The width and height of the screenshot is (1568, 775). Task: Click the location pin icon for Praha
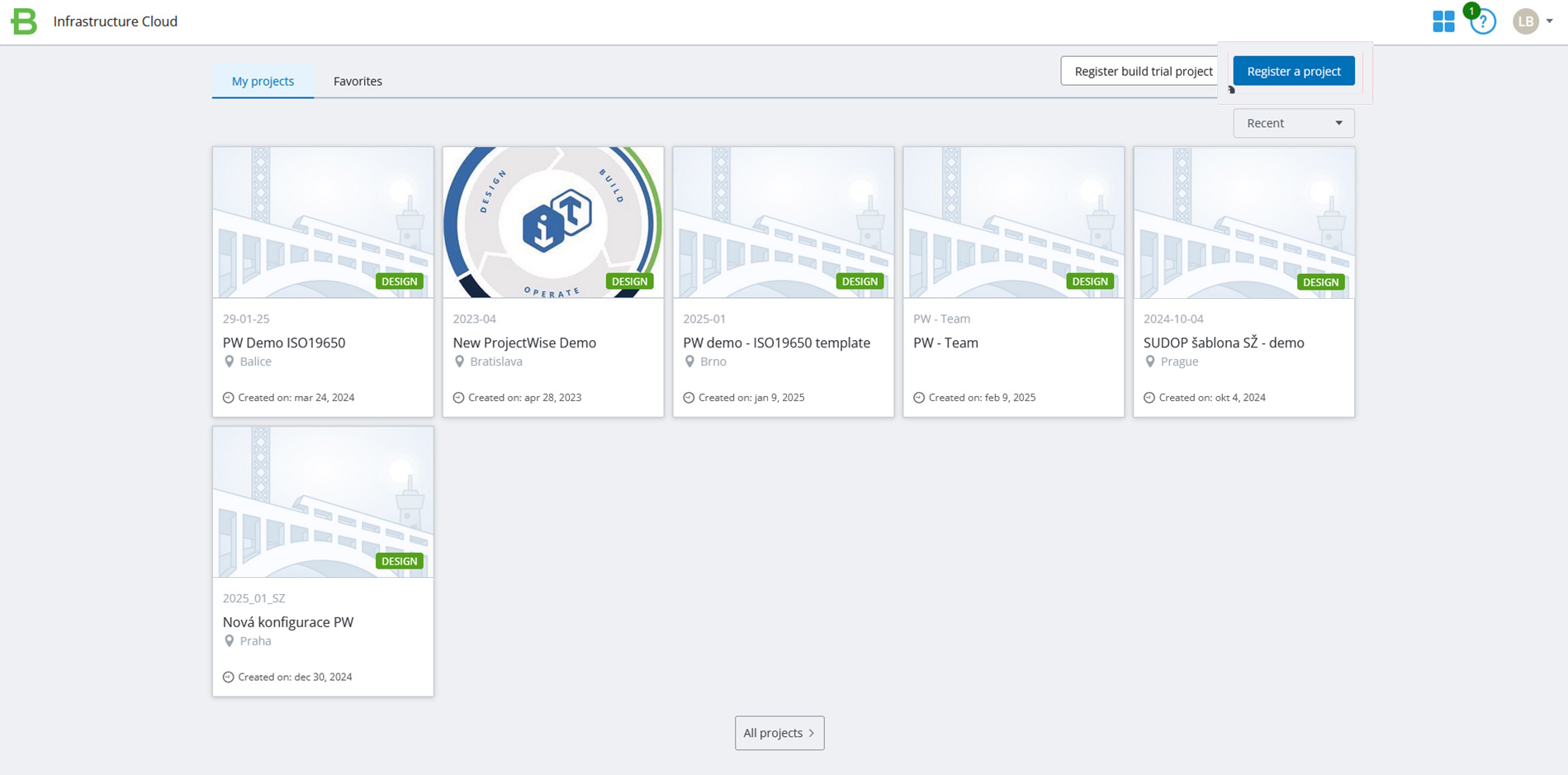[230, 640]
